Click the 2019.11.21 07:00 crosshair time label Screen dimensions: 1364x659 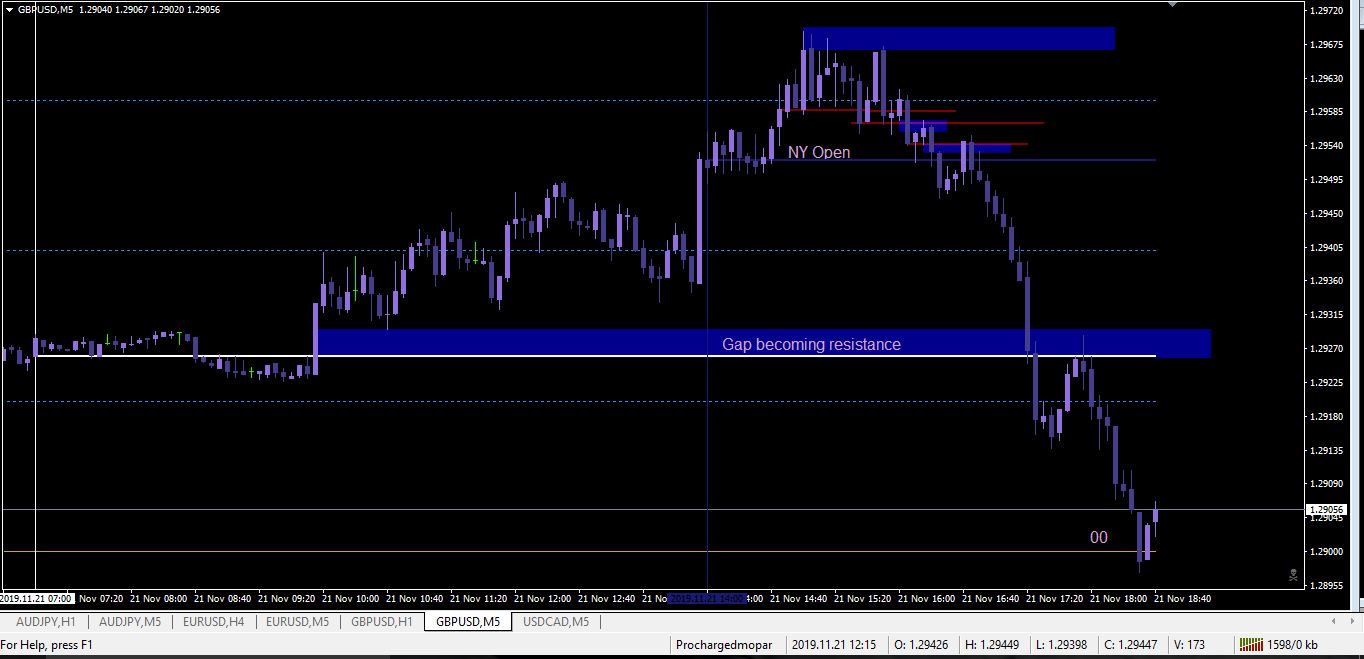(x=37, y=598)
